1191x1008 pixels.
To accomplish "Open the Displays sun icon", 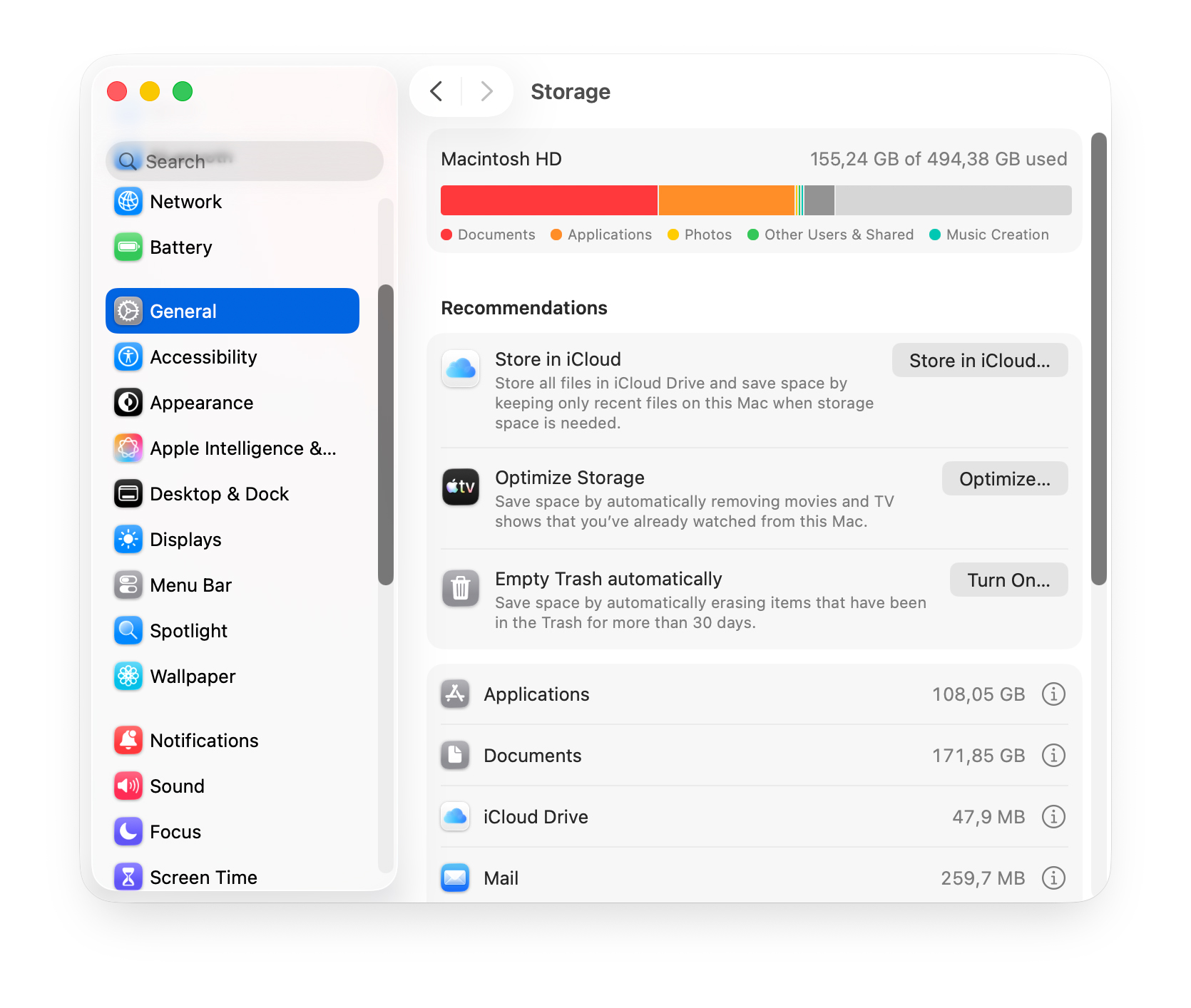I will click(x=128, y=540).
